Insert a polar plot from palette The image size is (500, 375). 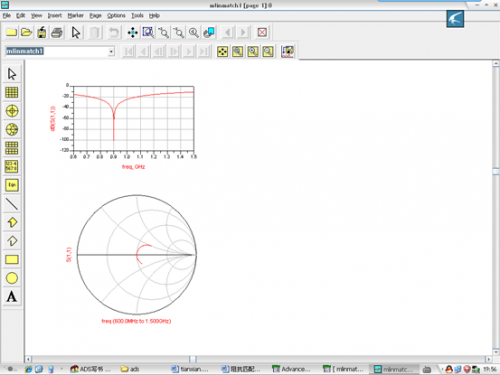pos(12,111)
